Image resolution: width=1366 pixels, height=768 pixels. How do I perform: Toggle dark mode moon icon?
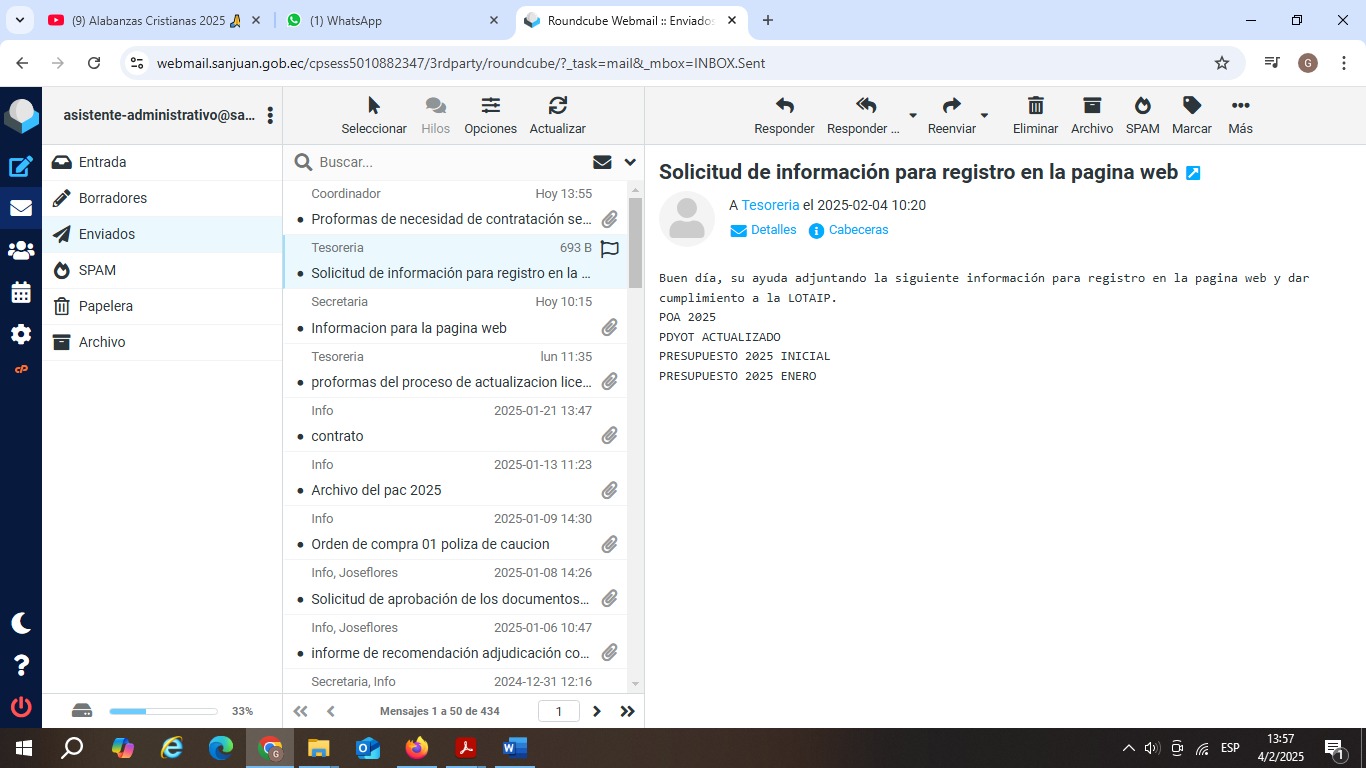tap(21, 623)
